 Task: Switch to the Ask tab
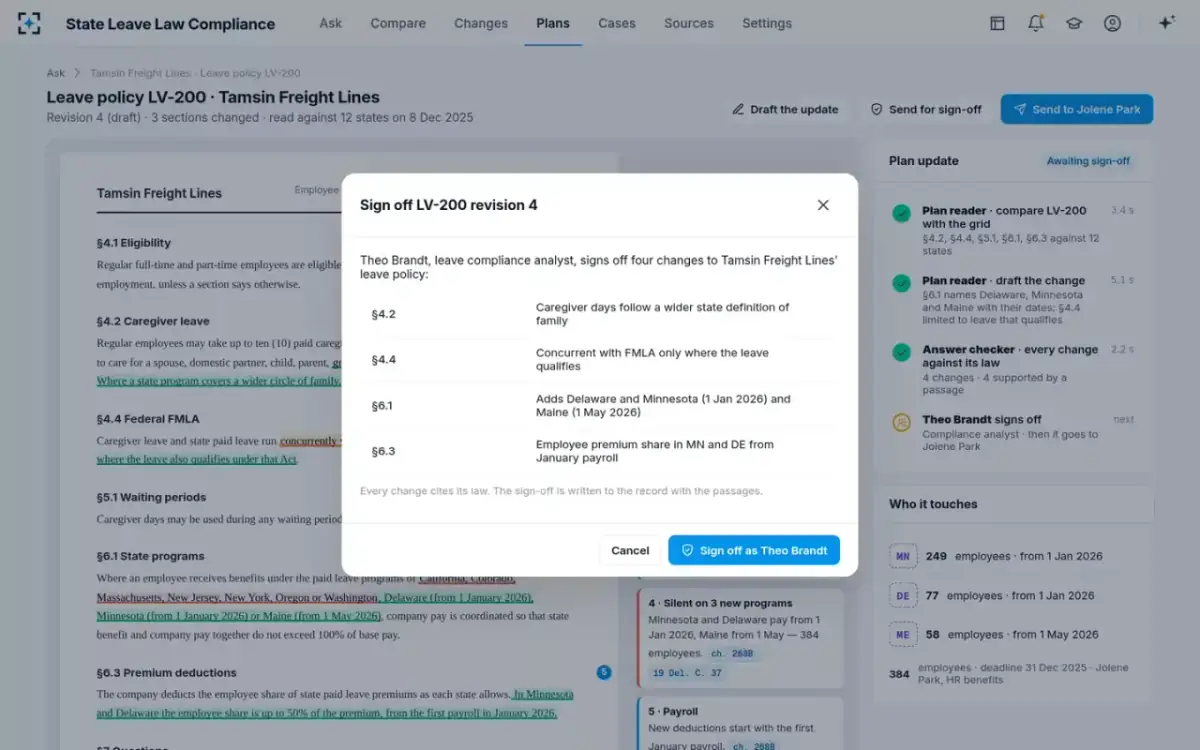[x=330, y=23]
